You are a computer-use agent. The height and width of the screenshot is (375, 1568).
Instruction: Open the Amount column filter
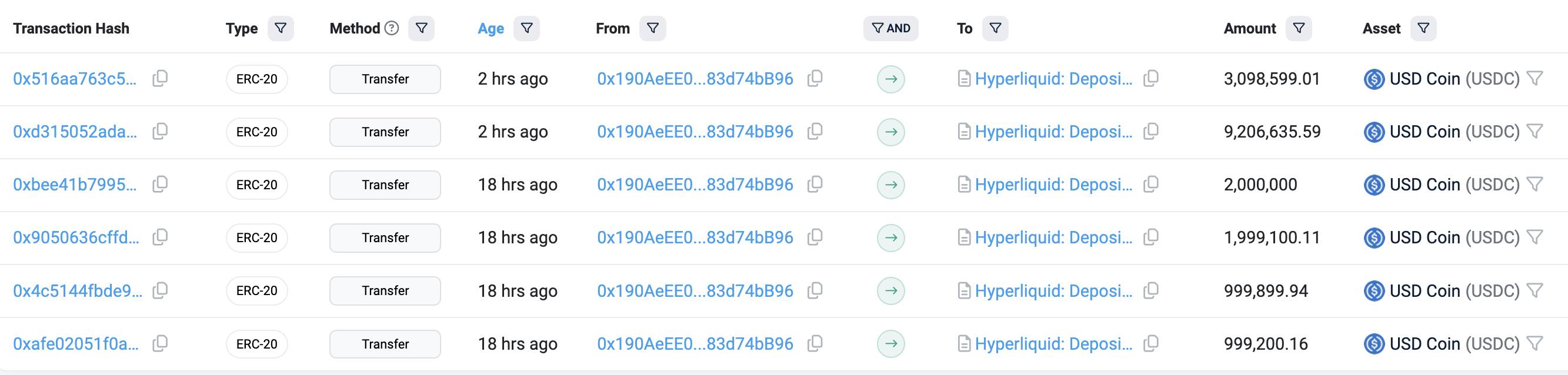[1299, 28]
